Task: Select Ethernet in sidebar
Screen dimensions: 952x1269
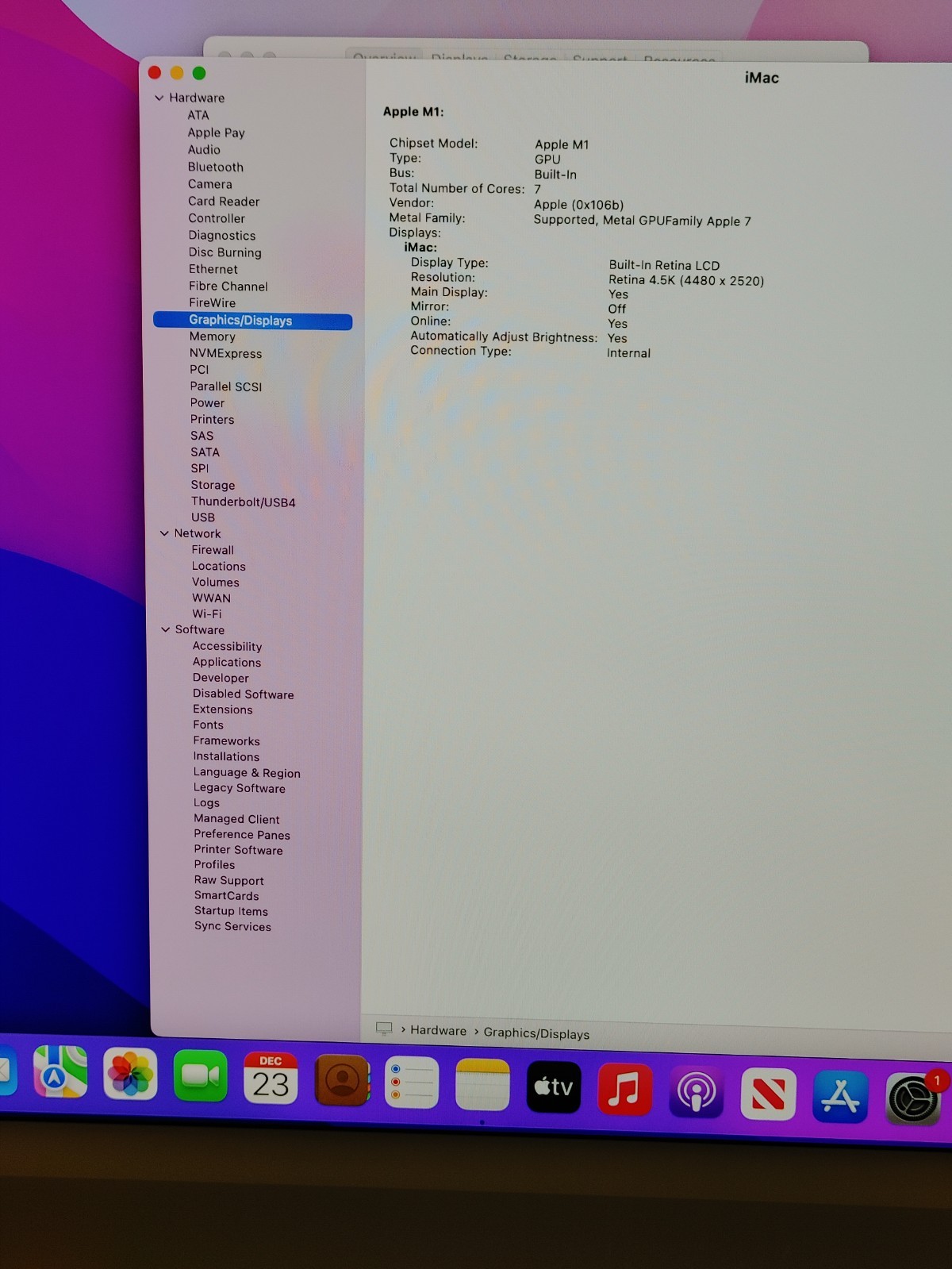Action: pos(213,269)
